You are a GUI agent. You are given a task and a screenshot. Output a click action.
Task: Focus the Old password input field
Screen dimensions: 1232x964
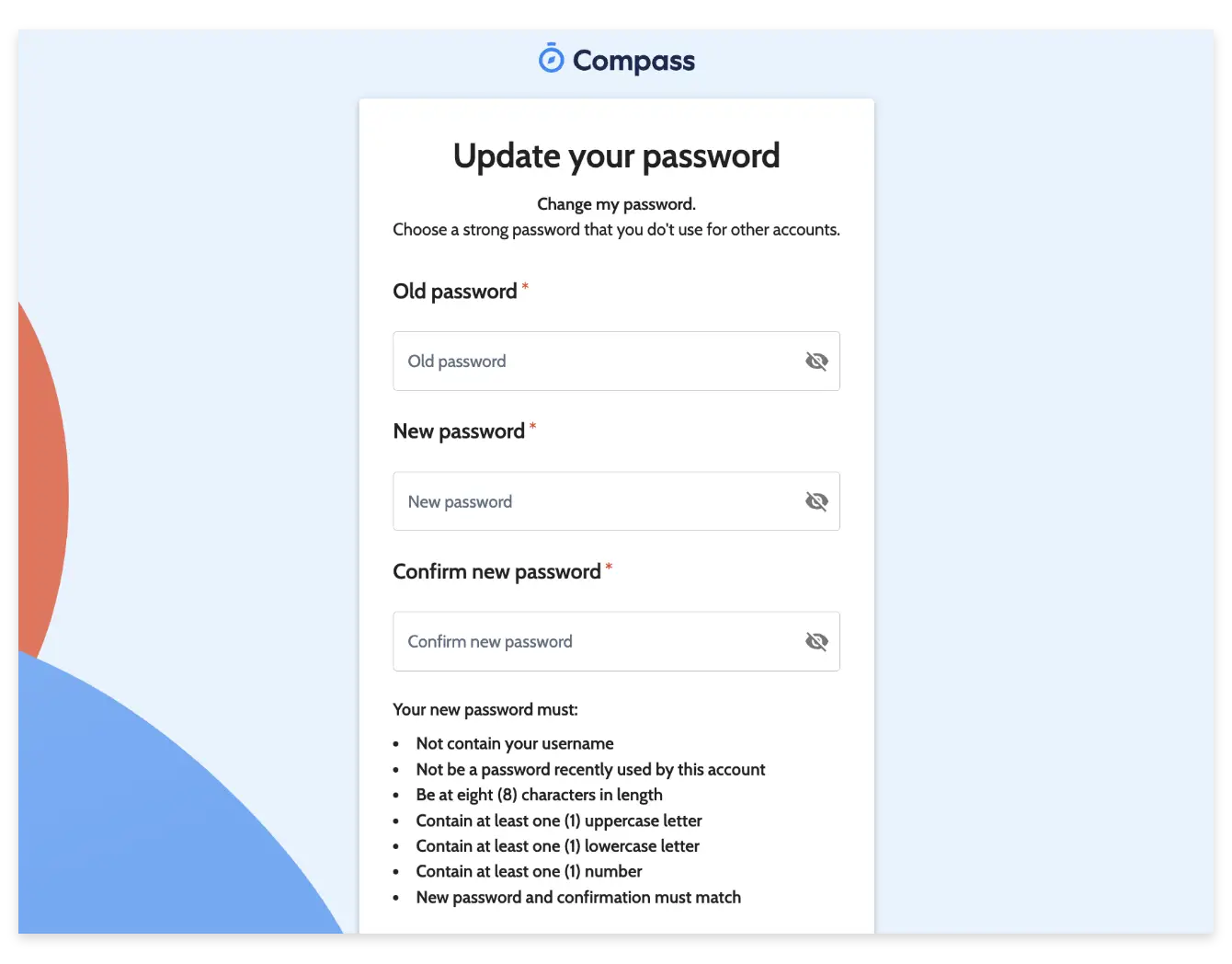pos(598,361)
